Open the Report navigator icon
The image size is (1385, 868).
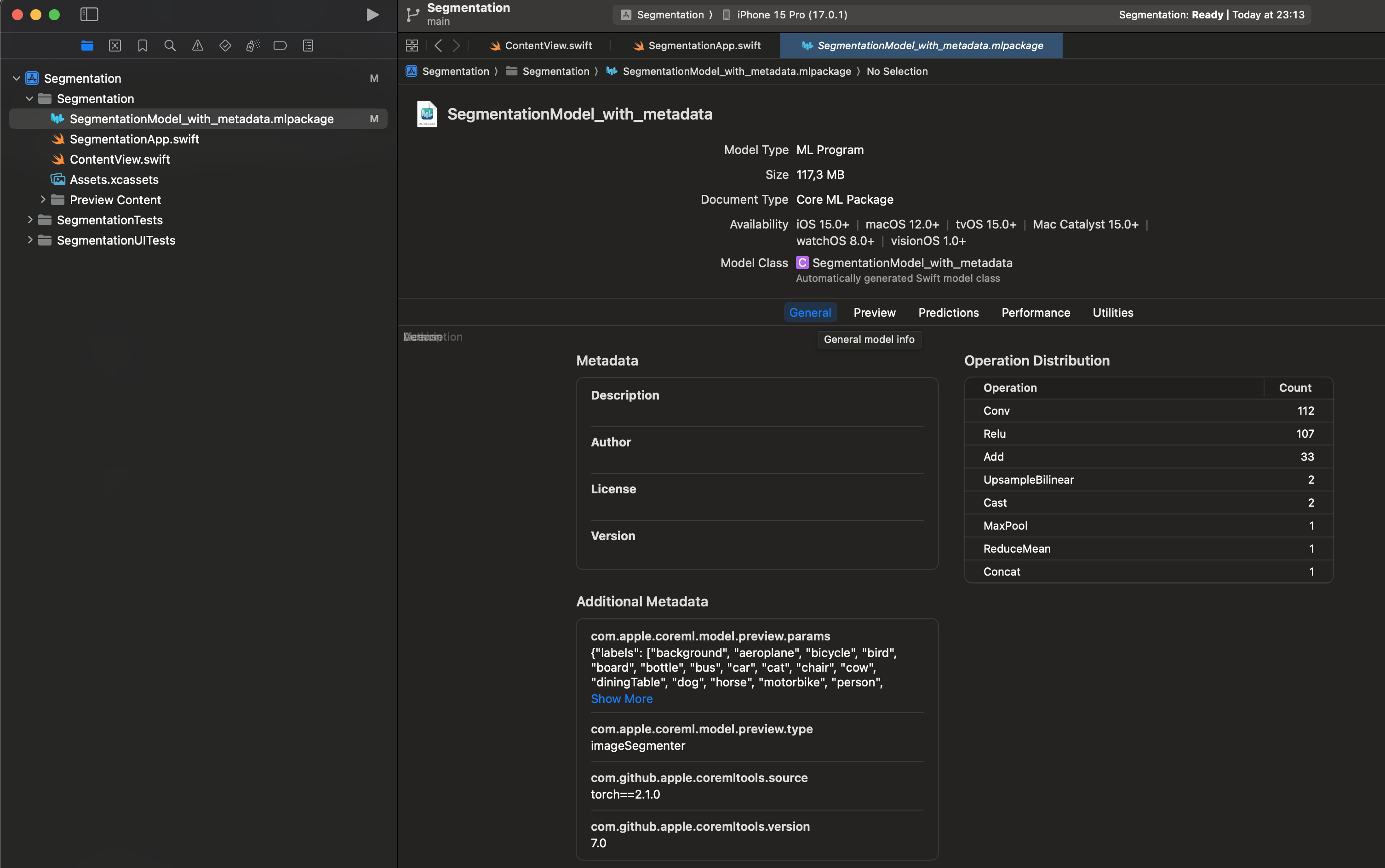309,46
